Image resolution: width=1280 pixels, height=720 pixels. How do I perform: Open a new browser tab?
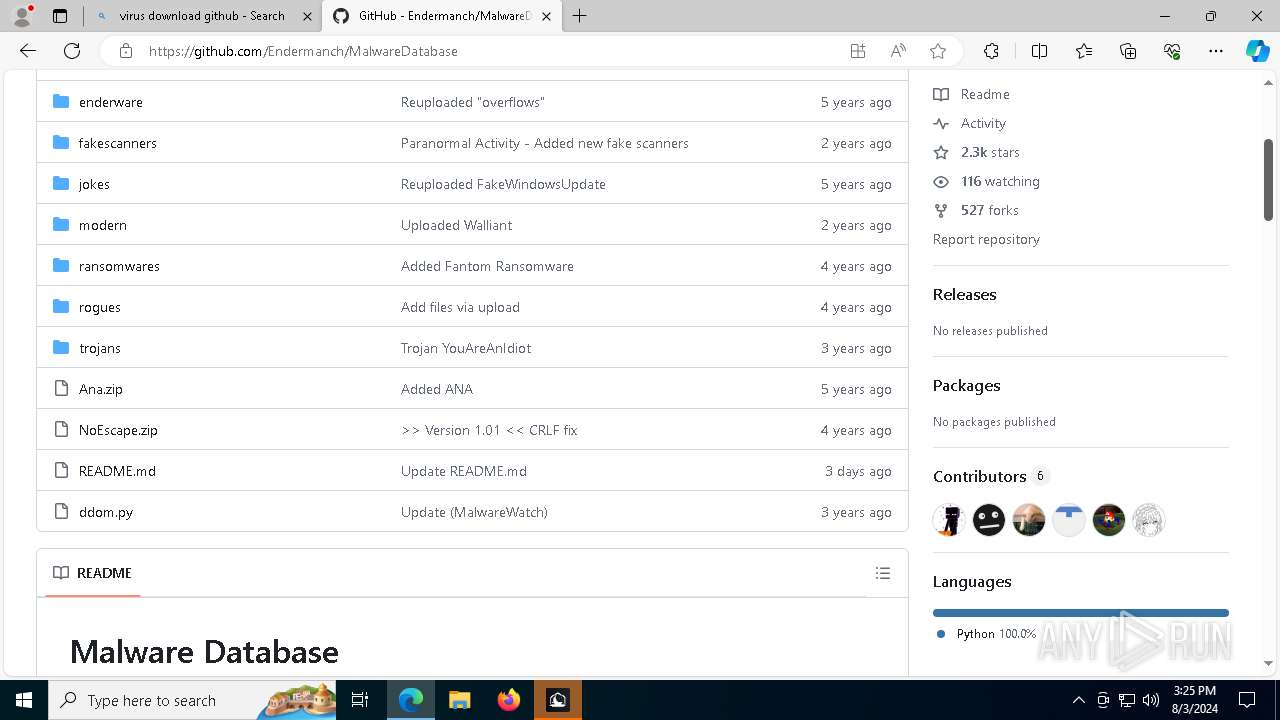[x=580, y=16]
